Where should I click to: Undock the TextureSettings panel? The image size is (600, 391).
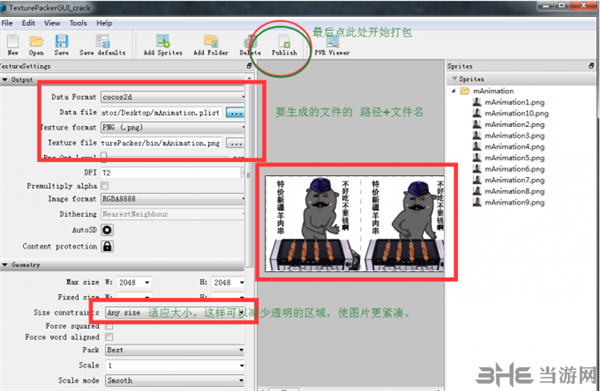(249, 66)
